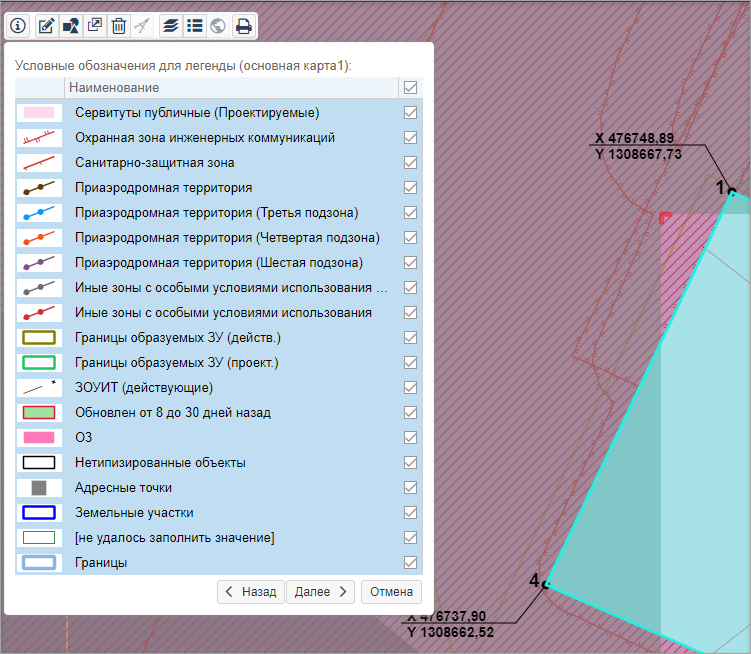The width and height of the screenshot is (751, 654).
Task: Click the copy object toolbar icon
Action: coord(95,25)
